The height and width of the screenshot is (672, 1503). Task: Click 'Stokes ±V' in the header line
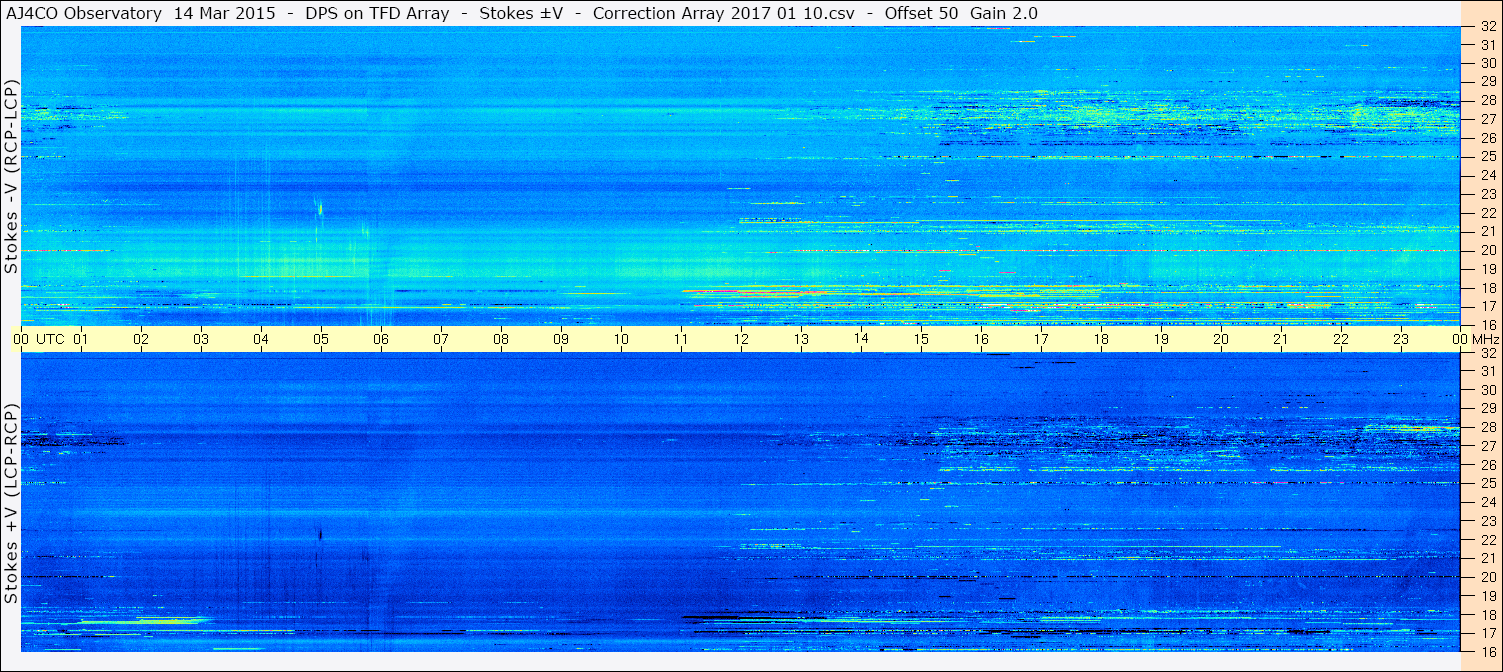tap(521, 13)
